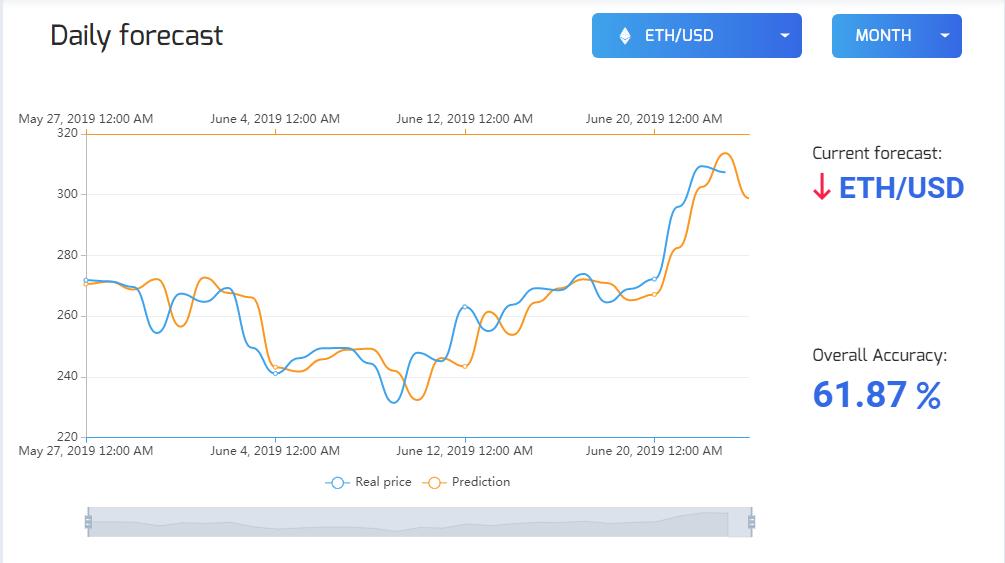Screen dimensions: 1005x563
Task: Click the Daily forecast heading
Action: coord(137,36)
